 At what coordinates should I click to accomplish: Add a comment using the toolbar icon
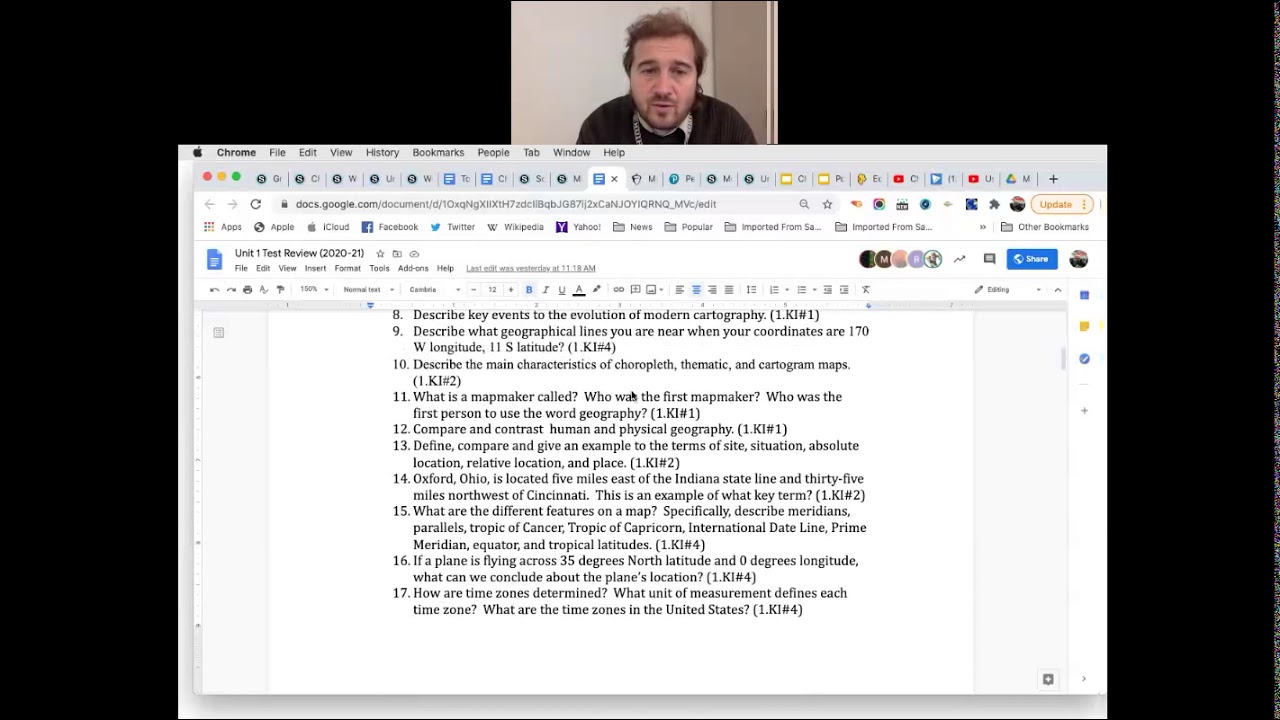[x=635, y=290]
